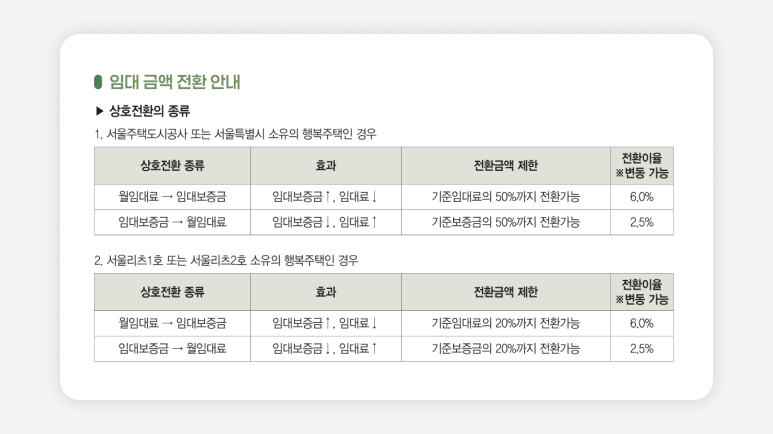Click the second table's 전환금액 제한 header
This screenshot has width=773, height=434.
click(506, 292)
